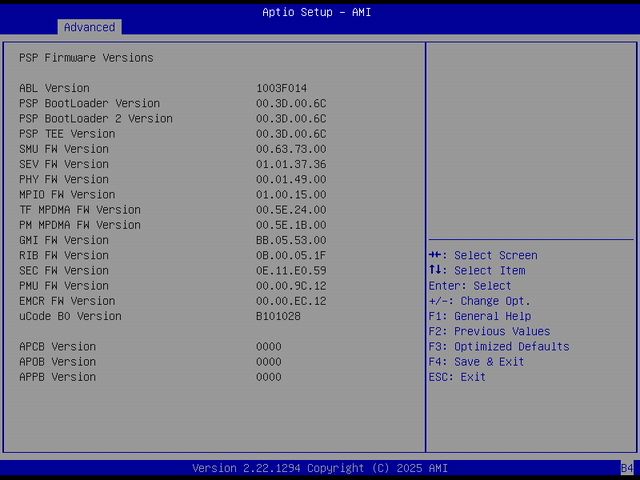Select PM MPDMA FW Version label
640x480 pixels.
tap(80, 225)
